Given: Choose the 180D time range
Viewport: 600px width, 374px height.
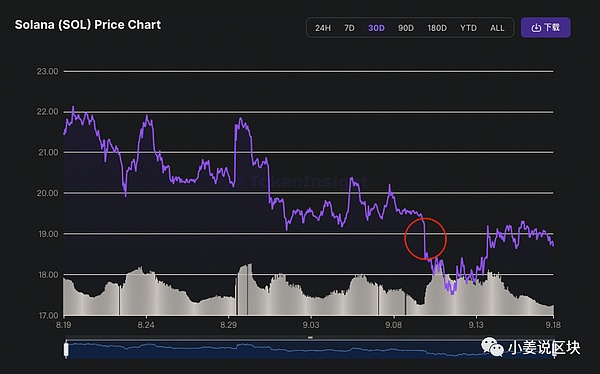Looking at the screenshot, I should coord(437,28).
